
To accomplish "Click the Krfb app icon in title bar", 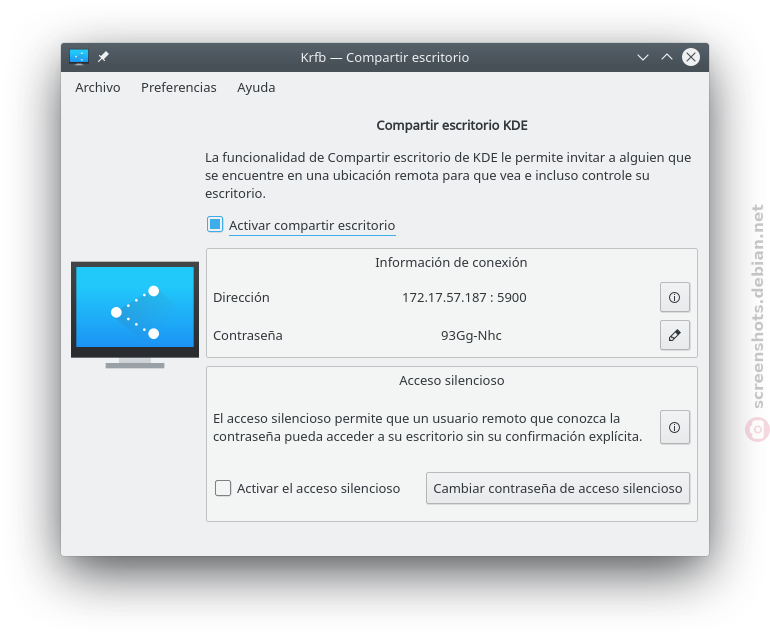I will coord(79,57).
